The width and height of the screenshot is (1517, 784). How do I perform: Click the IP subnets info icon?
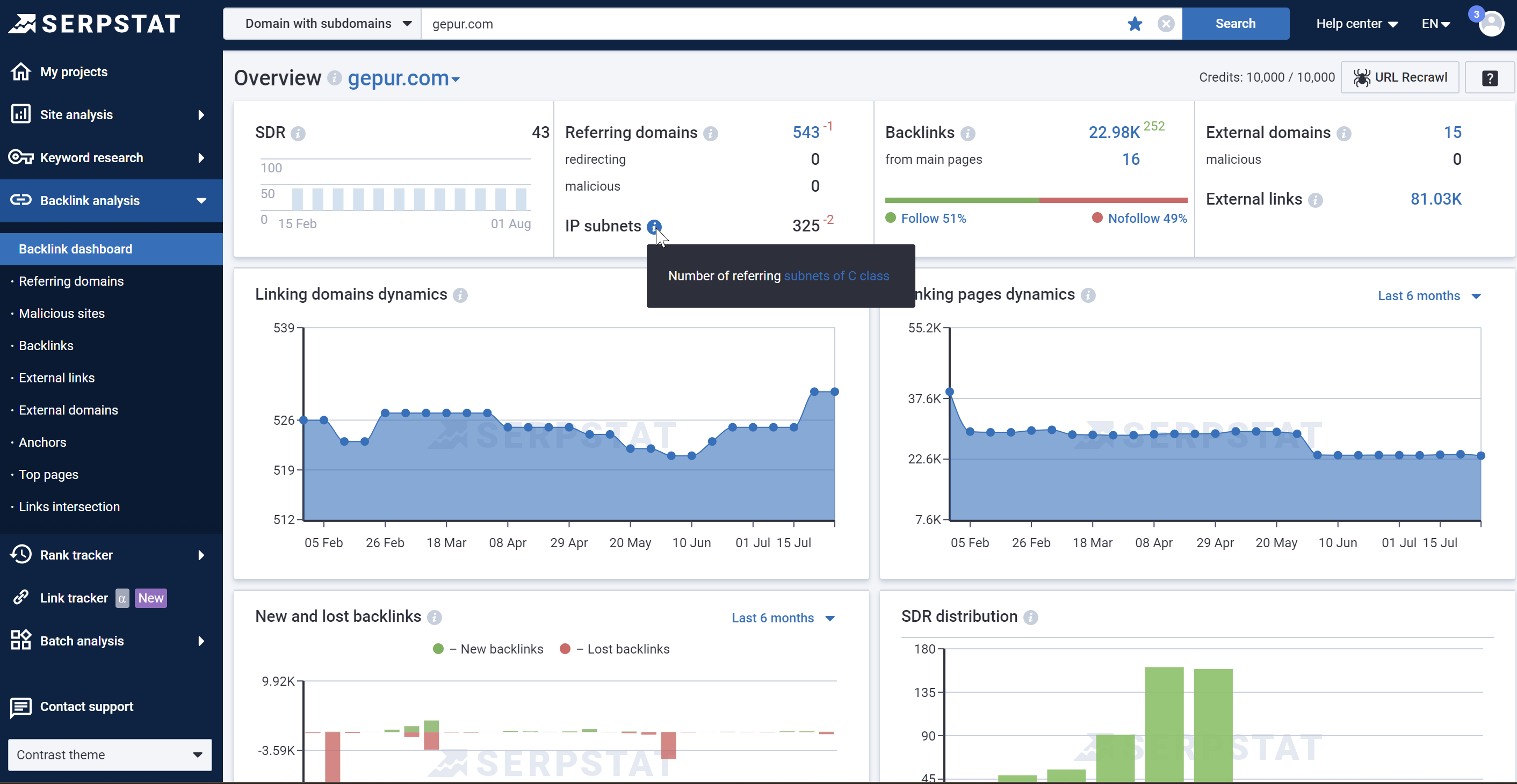tap(654, 227)
